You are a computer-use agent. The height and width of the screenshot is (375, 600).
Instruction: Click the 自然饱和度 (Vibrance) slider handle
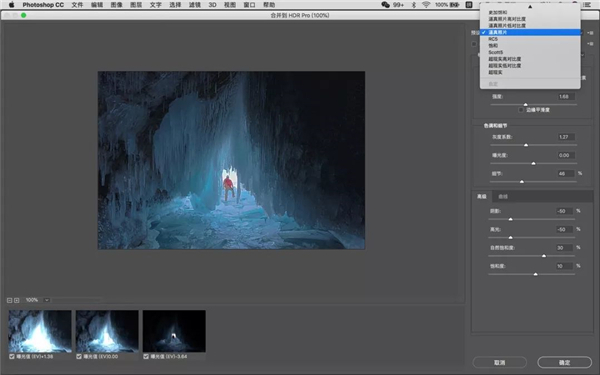pos(544,256)
